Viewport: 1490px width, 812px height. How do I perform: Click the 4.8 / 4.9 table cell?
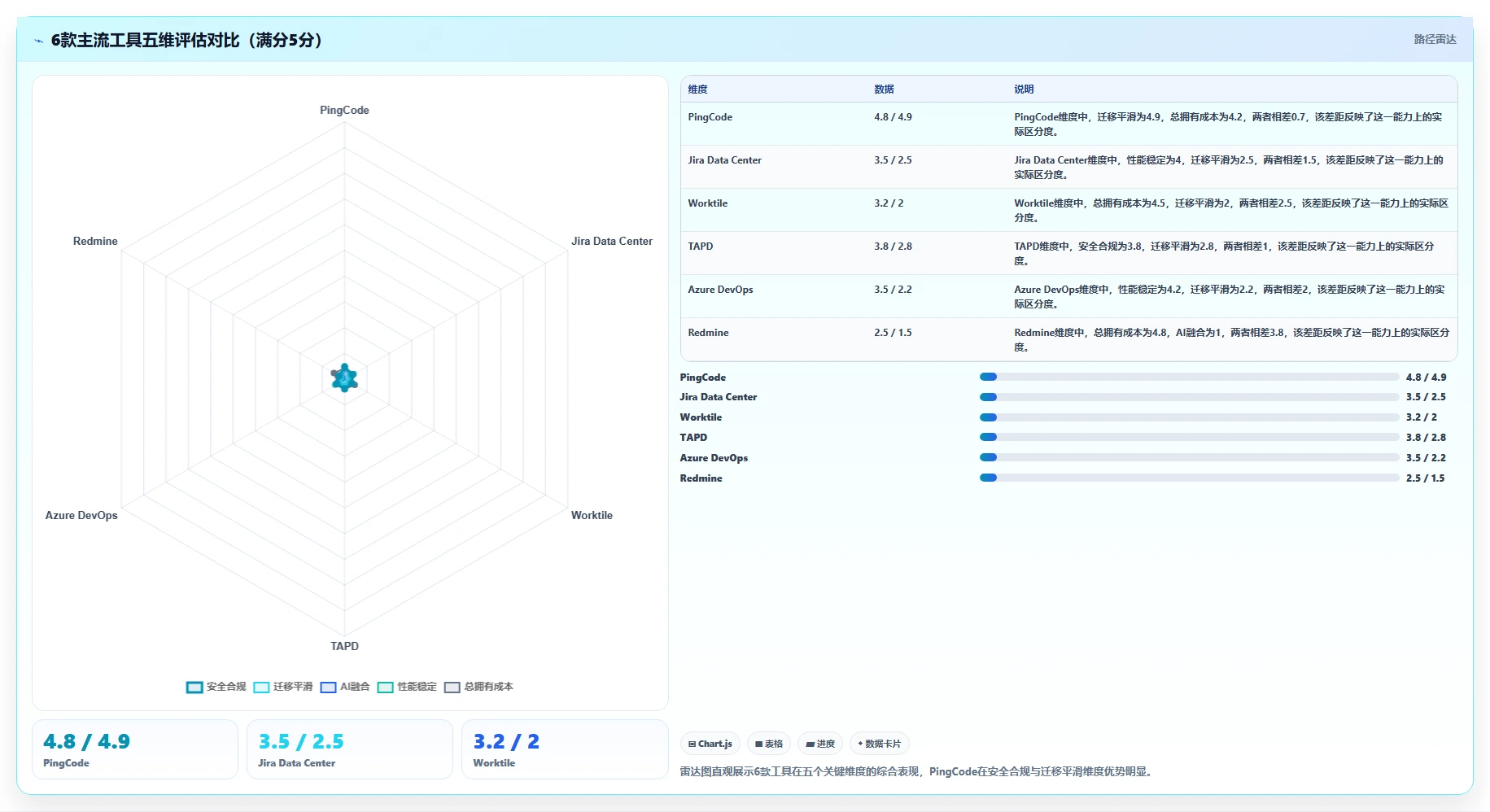[x=893, y=117]
